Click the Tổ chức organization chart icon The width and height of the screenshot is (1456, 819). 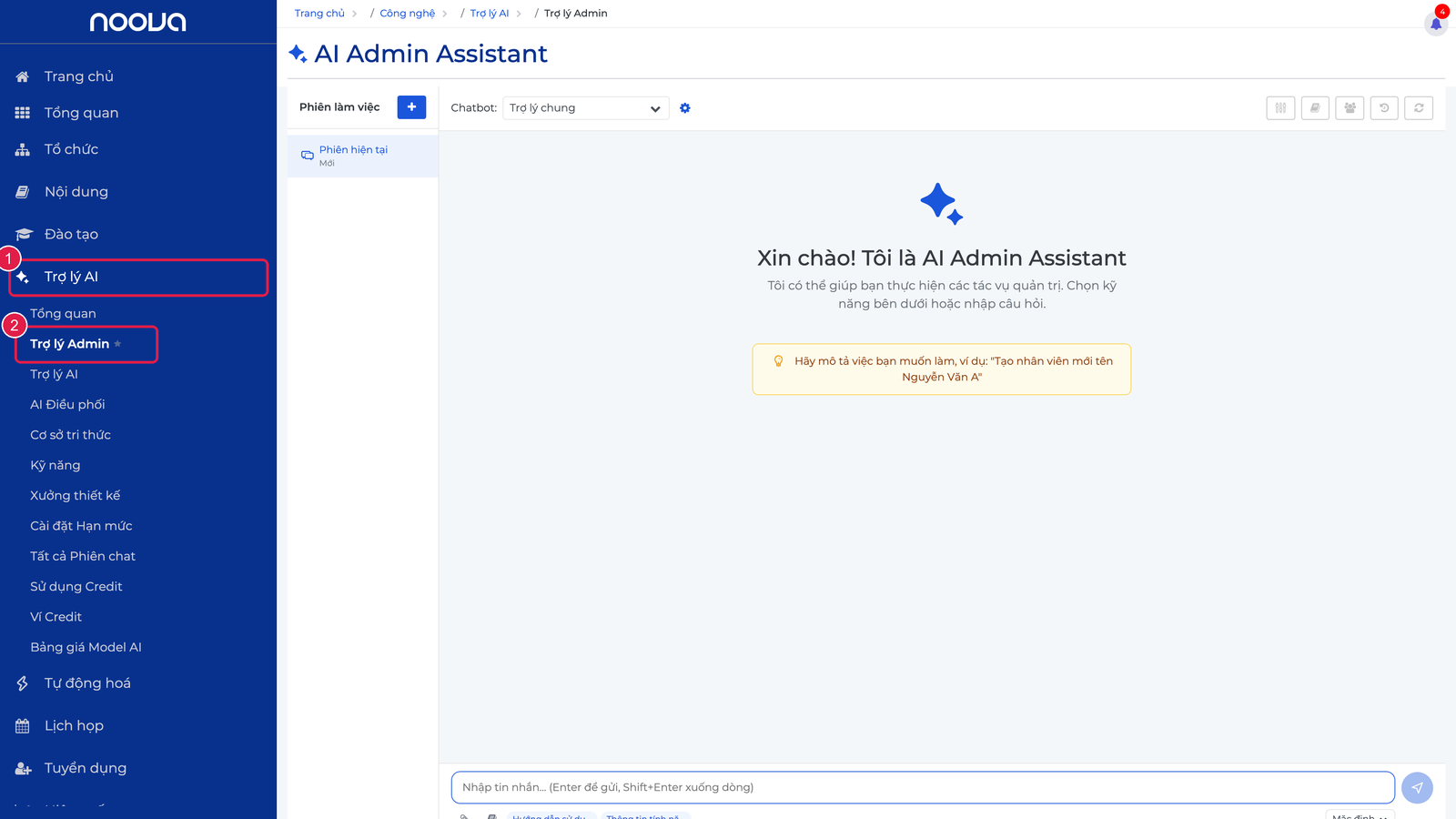[23, 149]
